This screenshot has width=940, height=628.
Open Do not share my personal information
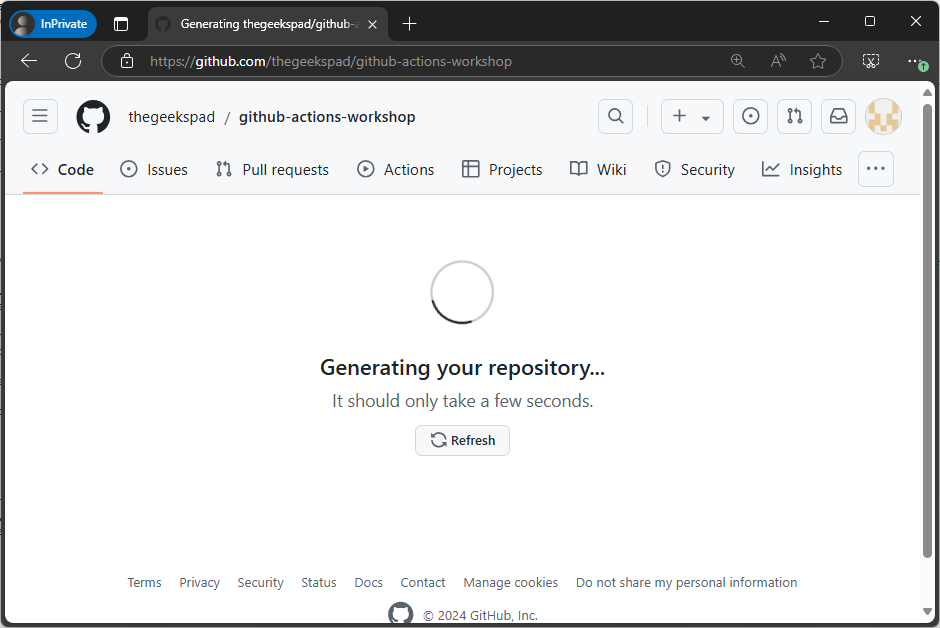click(x=686, y=582)
